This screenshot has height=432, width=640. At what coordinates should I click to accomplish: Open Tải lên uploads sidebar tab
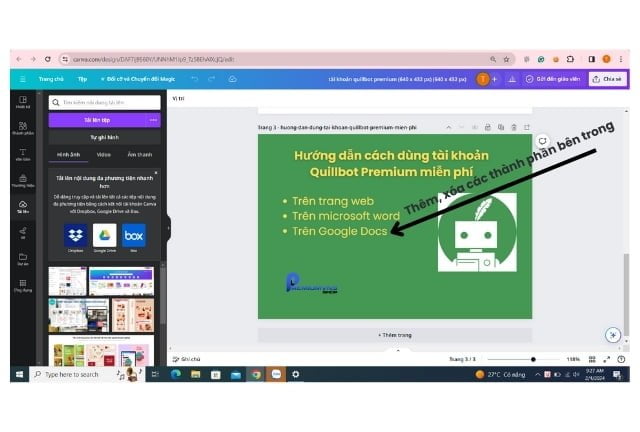pos(23,207)
